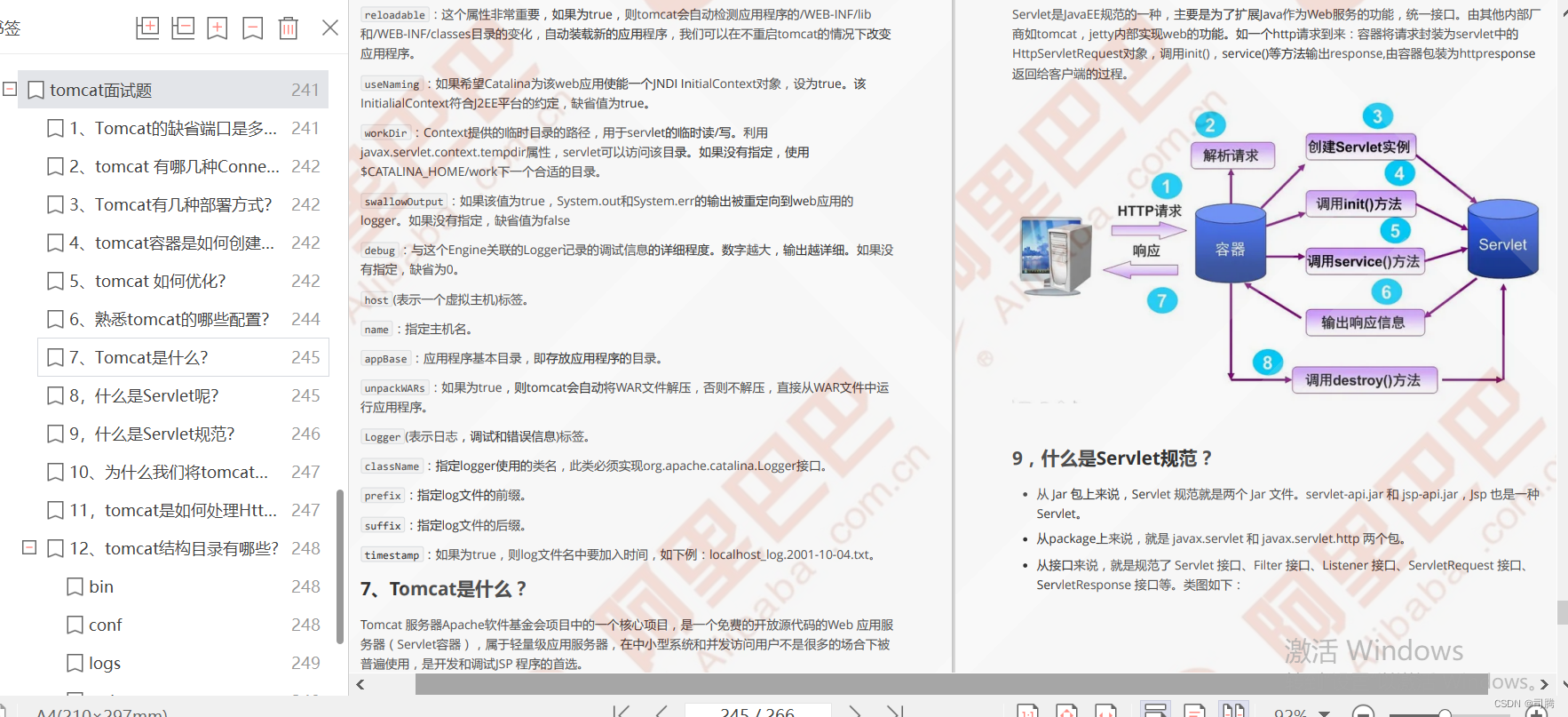Click the bookmark icon beside bin
Image resolution: width=1568 pixels, height=717 pixels.
(75, 586)
